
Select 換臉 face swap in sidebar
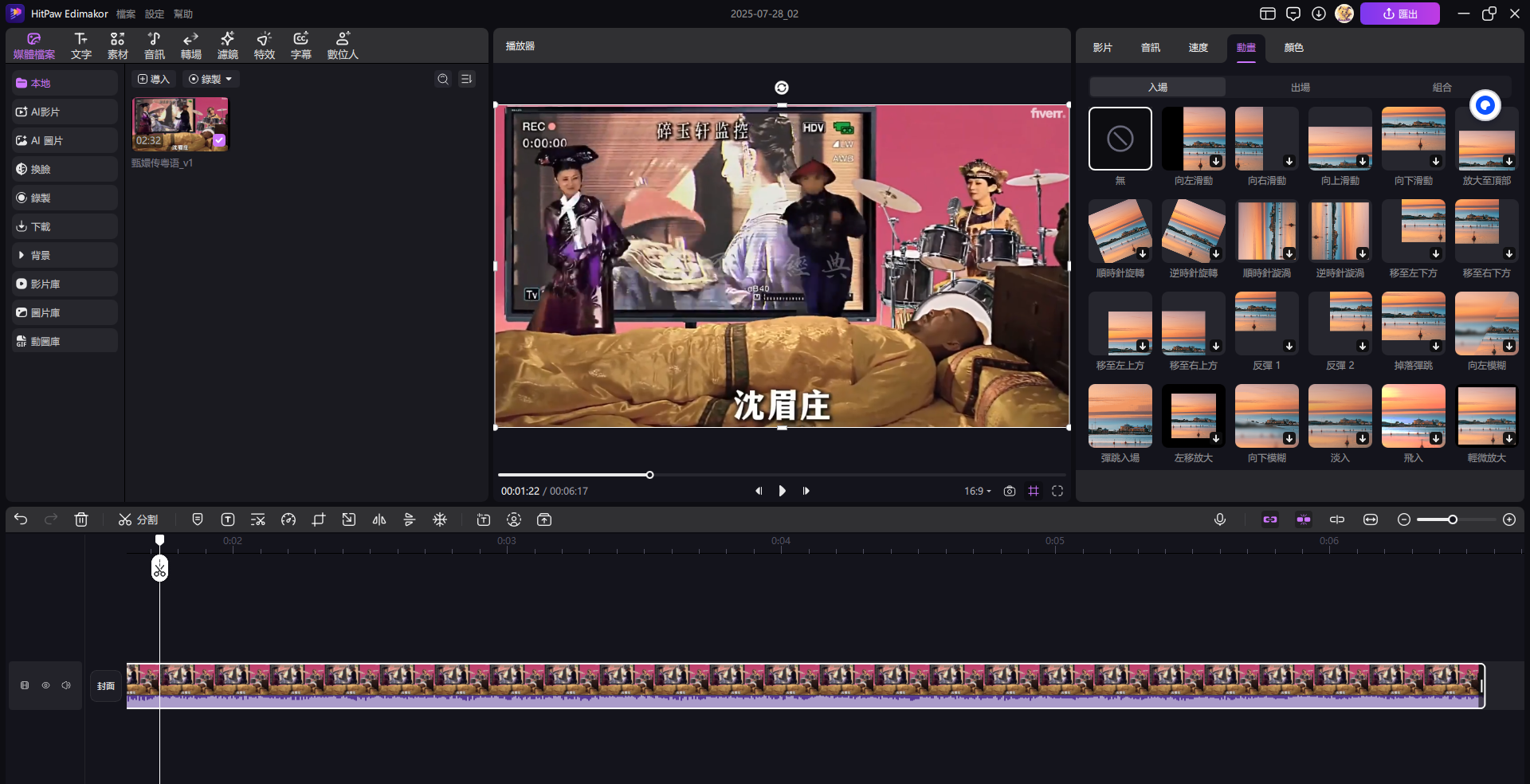pyautogui.click(x=65, y=169)
